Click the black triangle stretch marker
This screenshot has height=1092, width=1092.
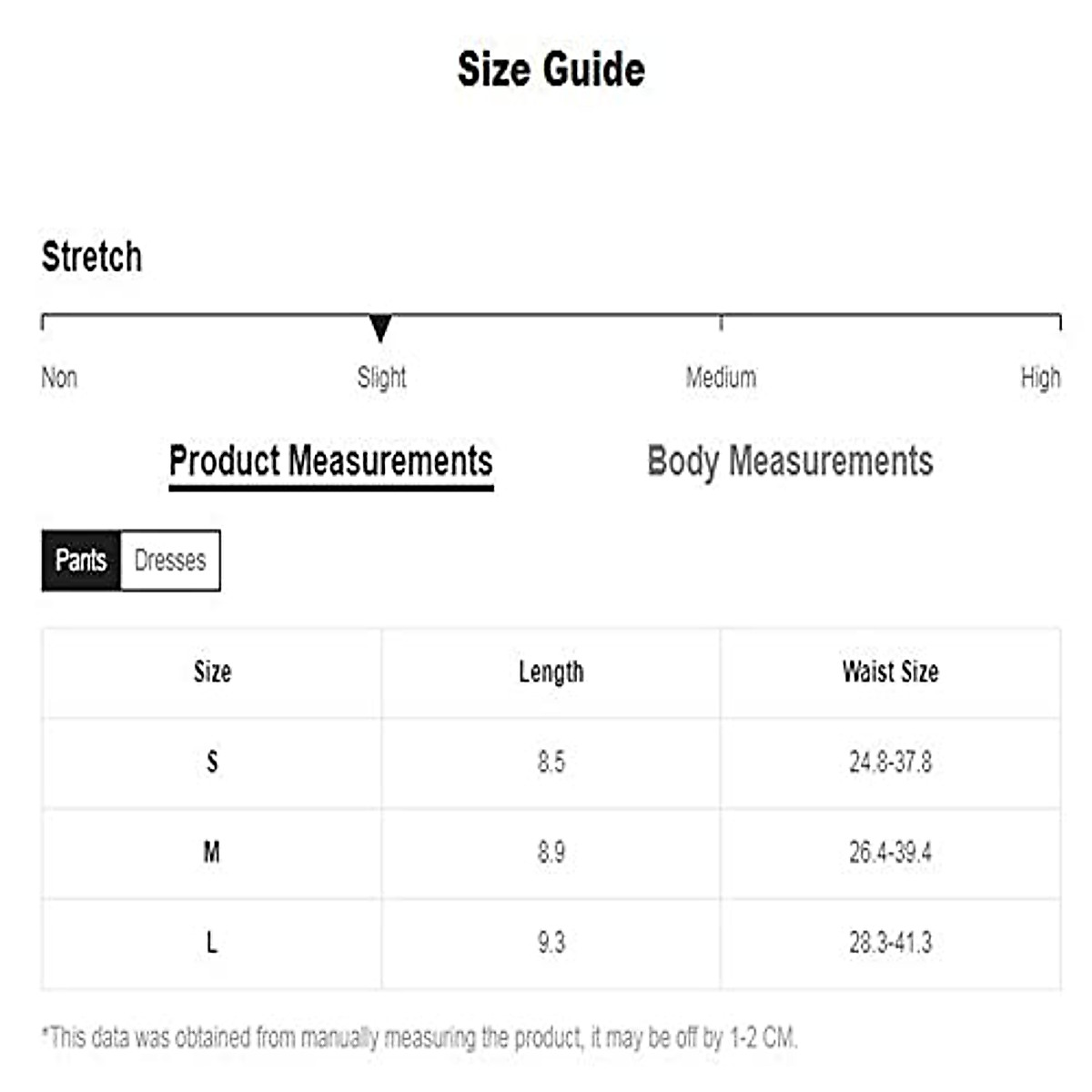pyautogui.click(x=380, y=328)
